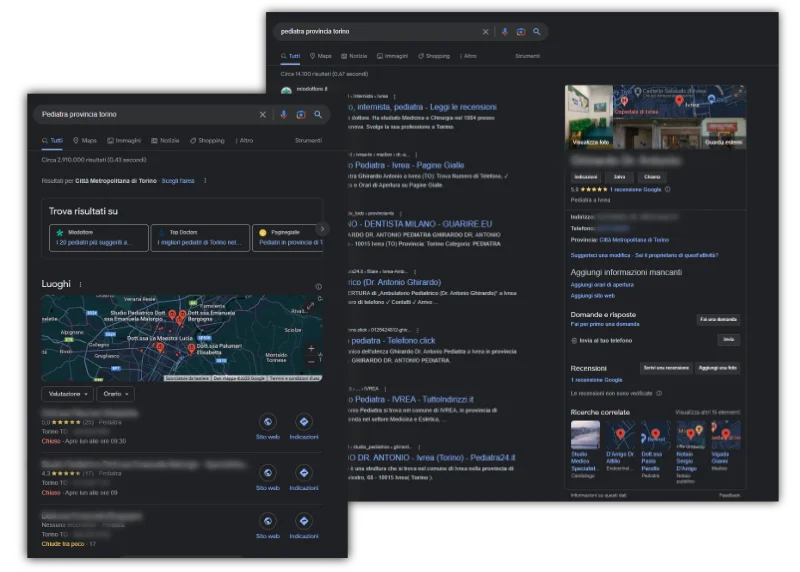Click Google Lens camera icon in front window
The image size is (800, 572).
coord(301,114)
